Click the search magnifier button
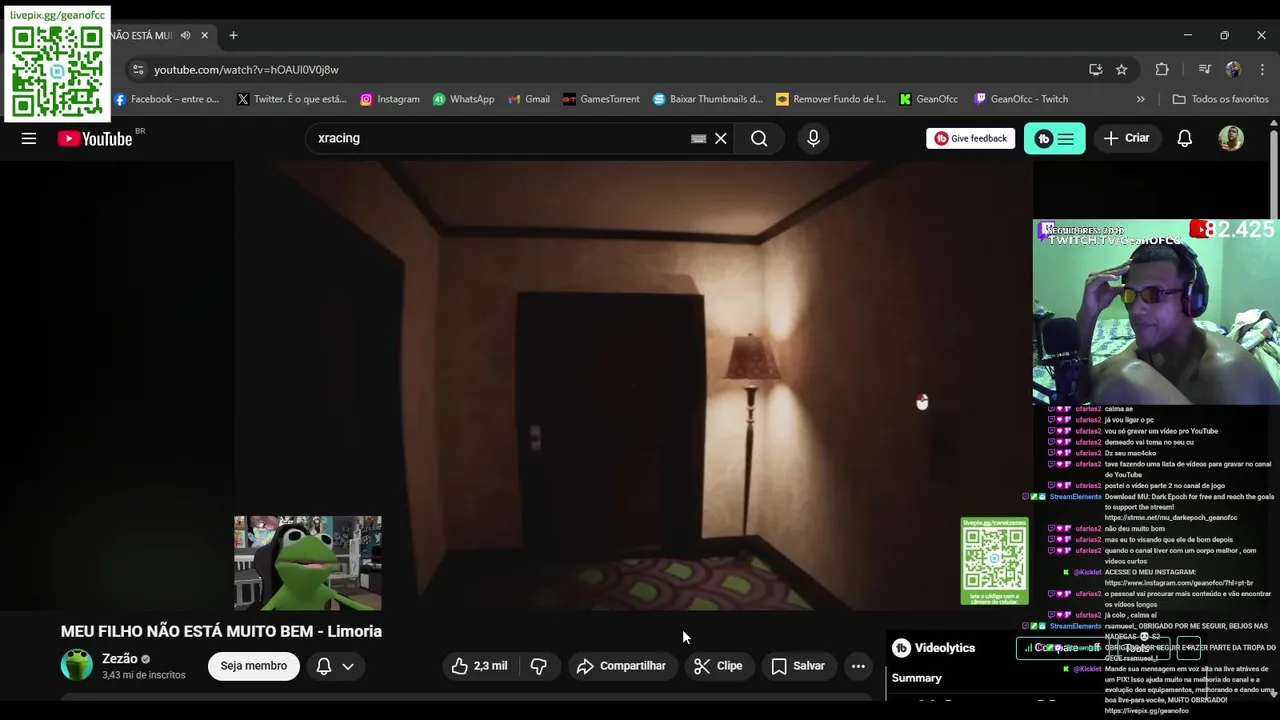This screenshot has width=1280, height=720. (759, 138)
